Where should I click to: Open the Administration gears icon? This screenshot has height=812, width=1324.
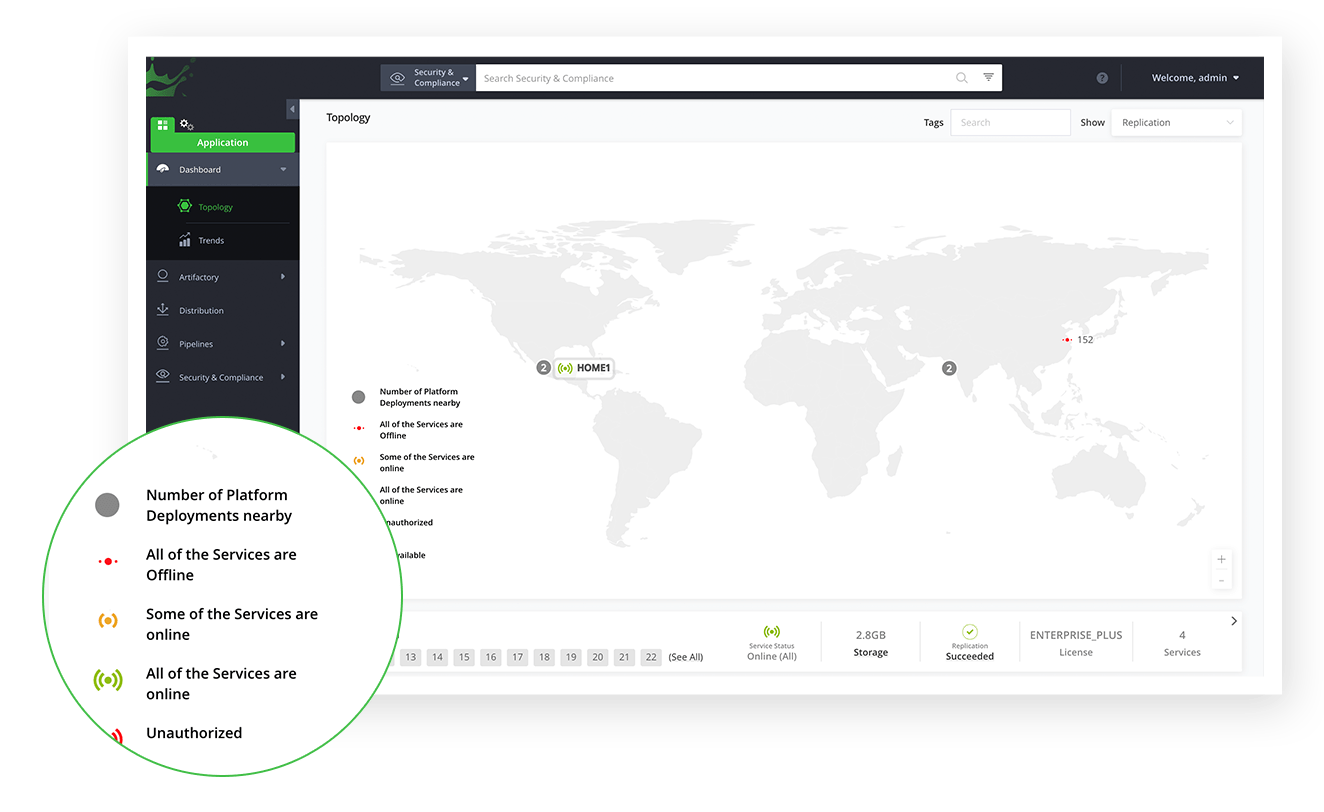[186, 125]
